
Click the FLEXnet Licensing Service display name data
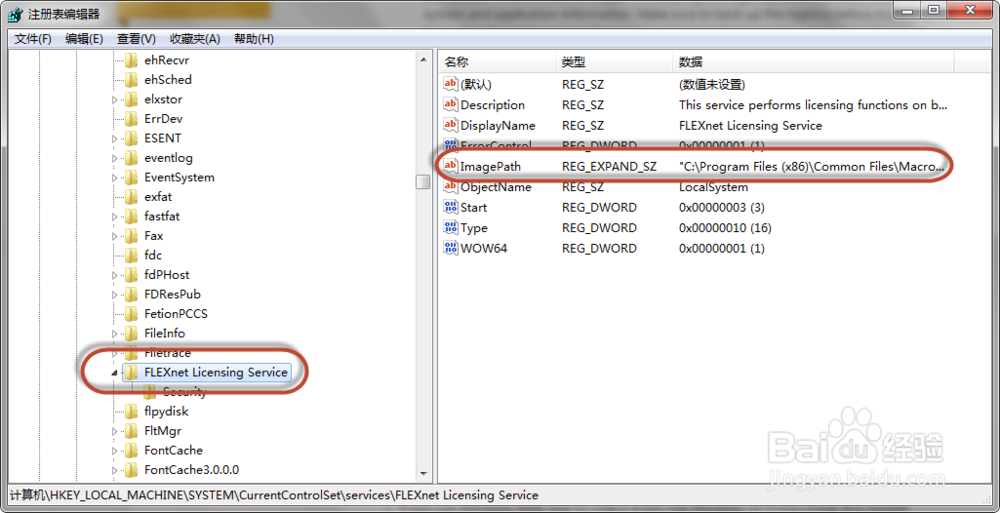click(751, 125)
